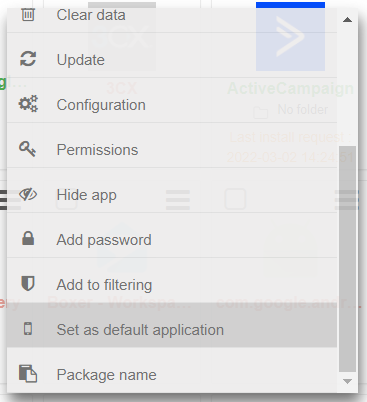Click the crossed-eye Hide app icon
367x402 pixels.
click(28, 194)
